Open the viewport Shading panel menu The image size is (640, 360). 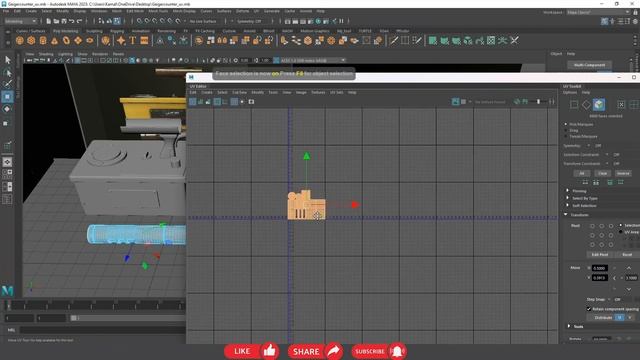pos(46,54)
